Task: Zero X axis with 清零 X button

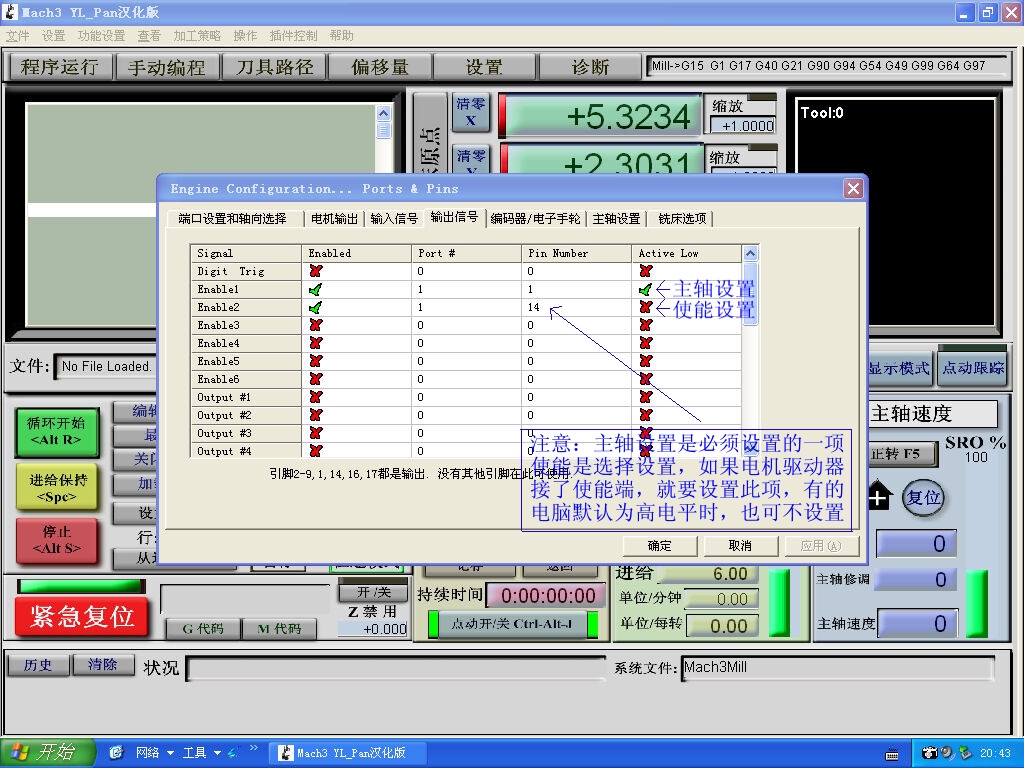Action: [x=470, y=112]
